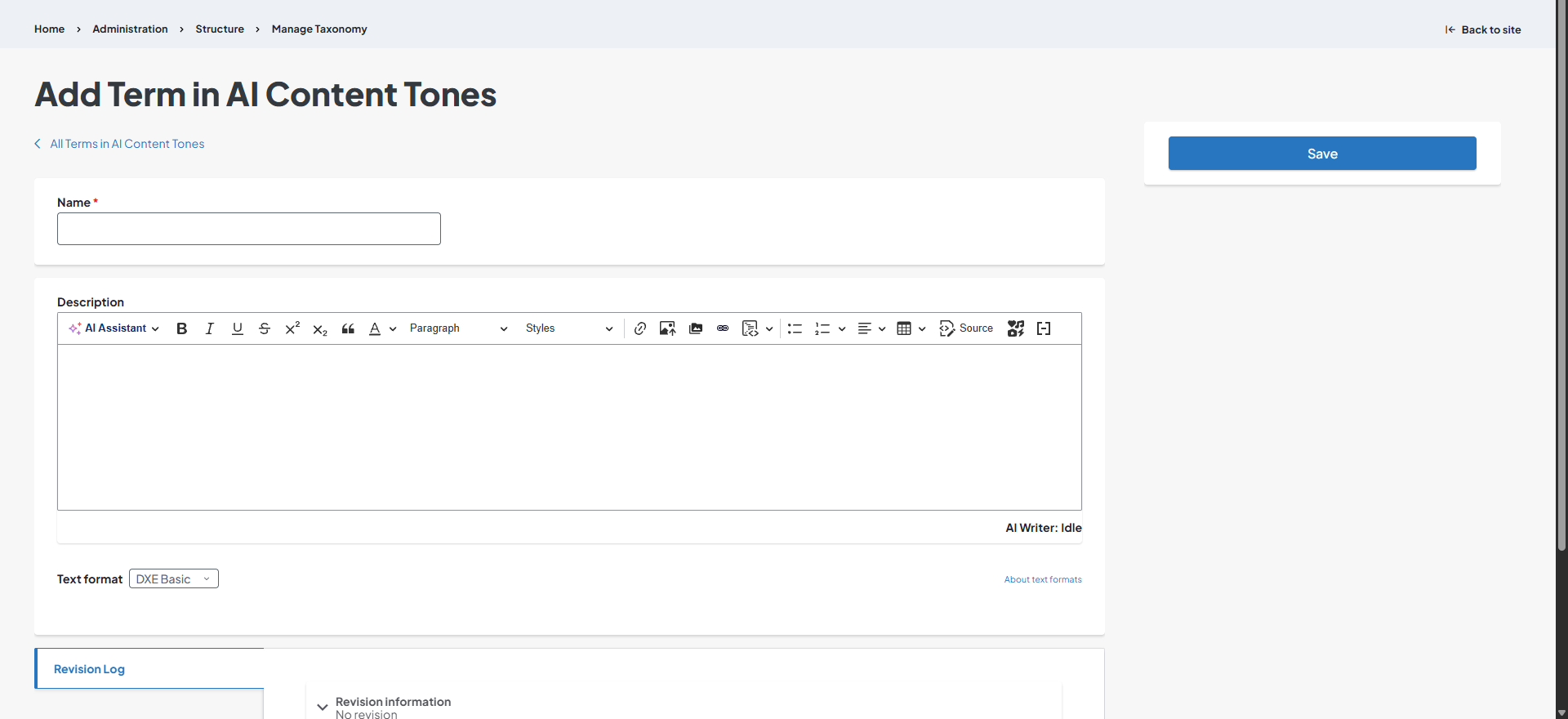Open the media library icon
This screenshot has height=719, width=1568.
coord(696,328)
